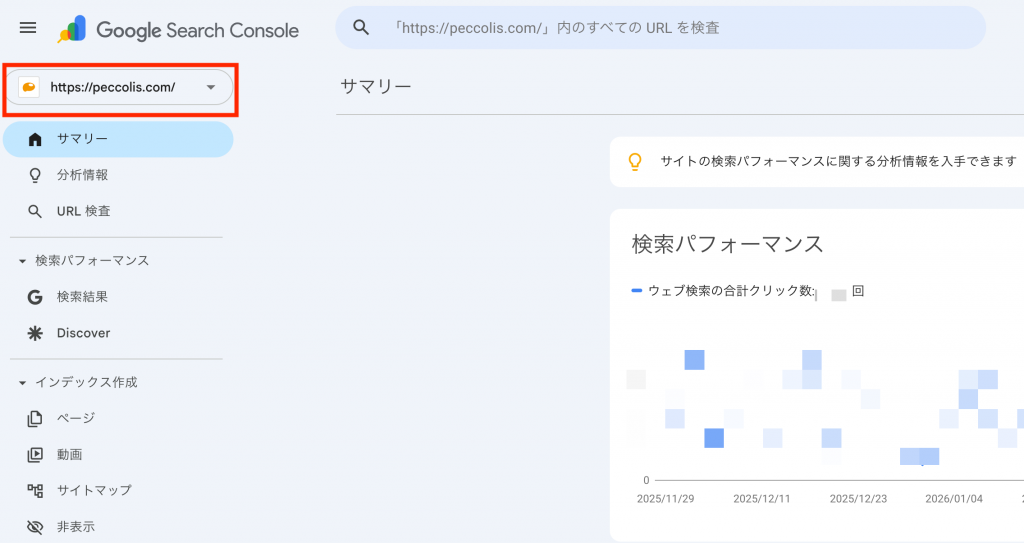
Task: Click the search performance insights banner
Action: 838,161
